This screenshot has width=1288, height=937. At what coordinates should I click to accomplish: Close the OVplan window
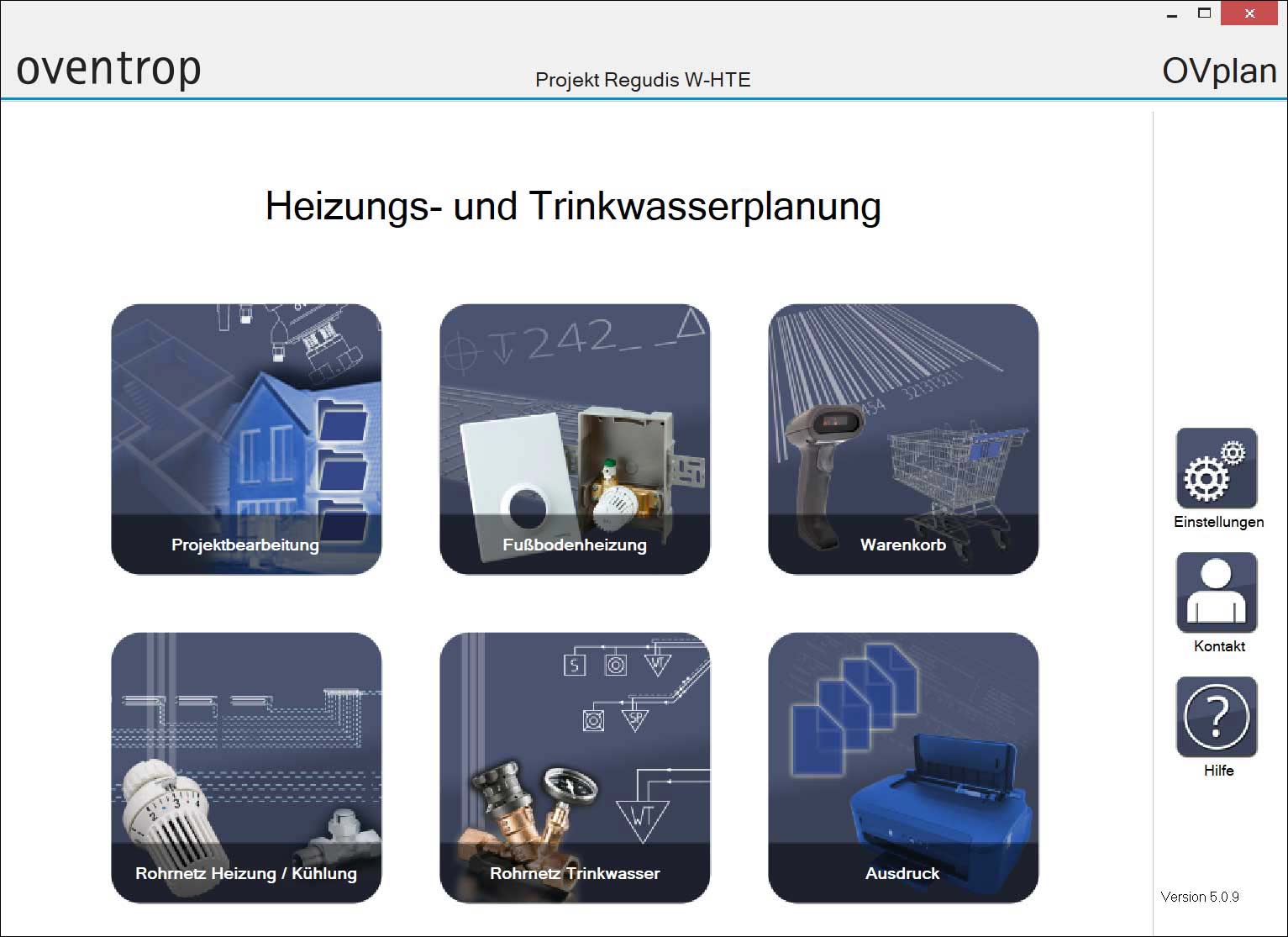pos(1249,13)
